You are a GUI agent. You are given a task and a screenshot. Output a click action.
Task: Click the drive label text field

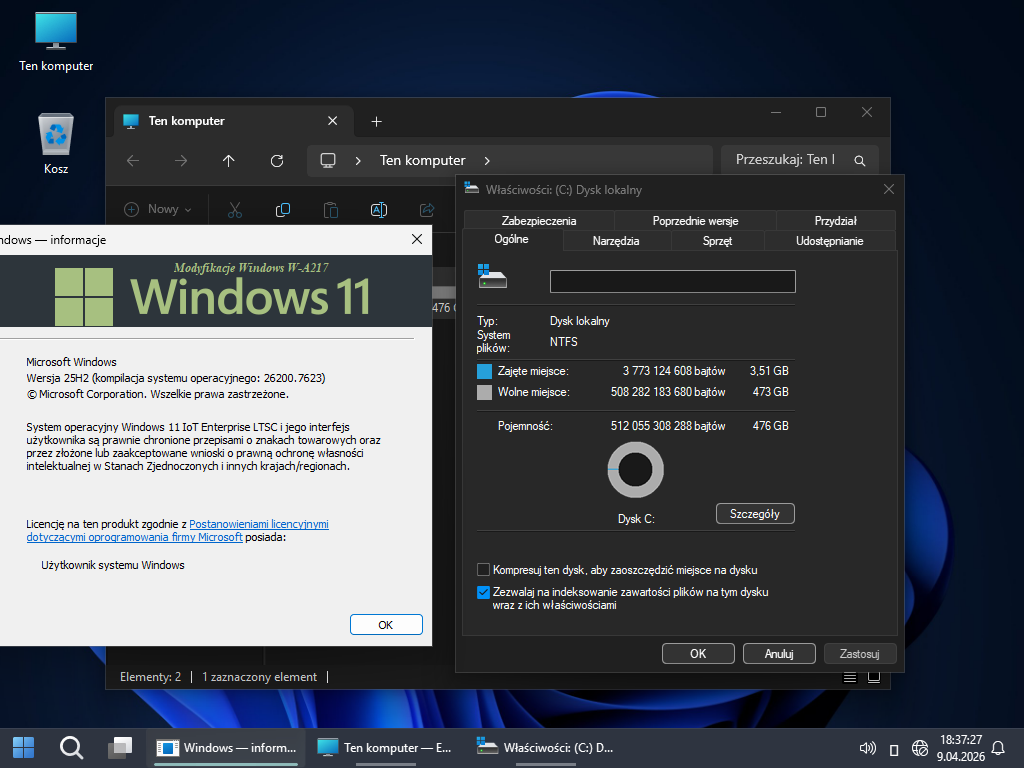tap(672, 281)
